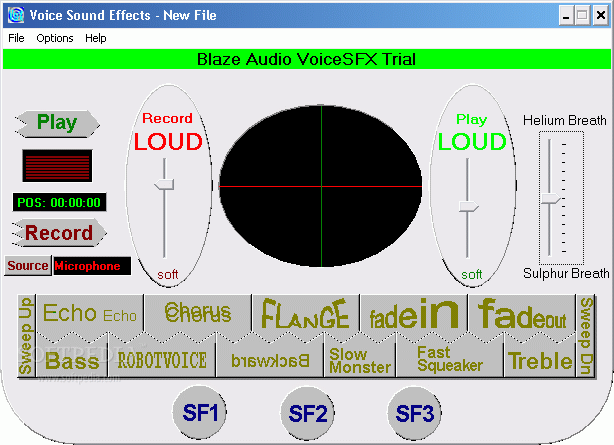Apply the Fade out effect
The image size is (614, 445).
pyautogui.click(x=522, y=314)
